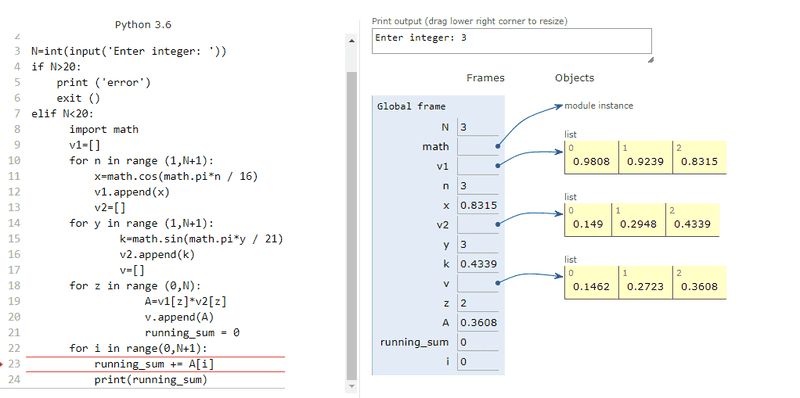This screenshot has height=398, width=800.
Task: Click v2 list cell index 2, 0.4339
Action: 692,220
